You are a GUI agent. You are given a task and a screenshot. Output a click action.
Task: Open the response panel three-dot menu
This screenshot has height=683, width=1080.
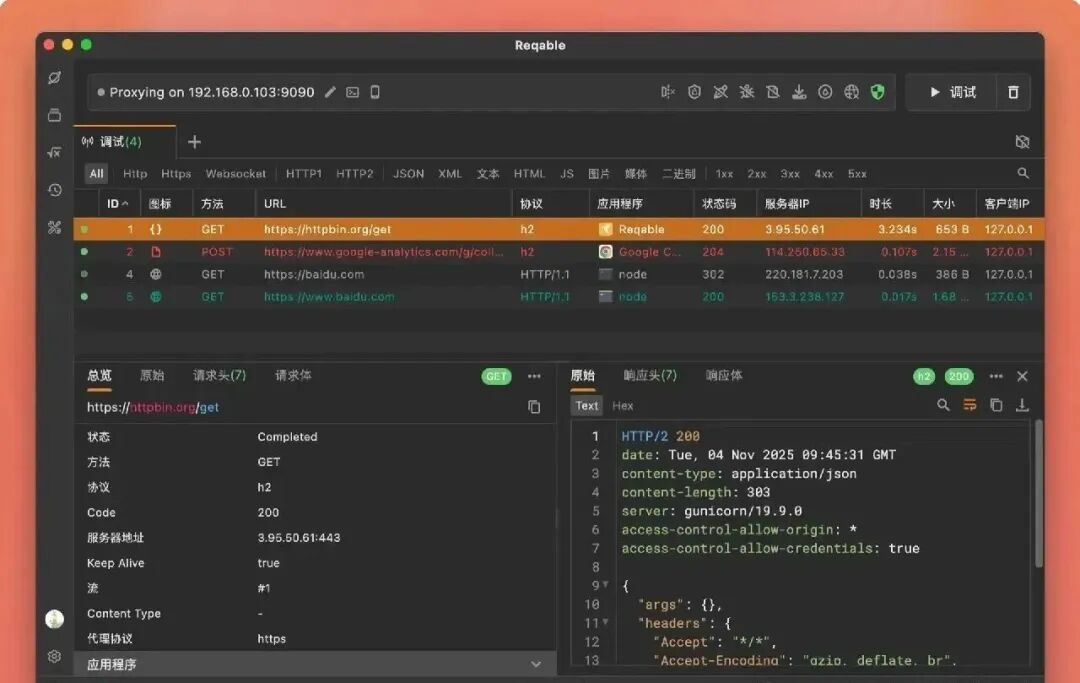pyautogui.click(x=996, y=376)
